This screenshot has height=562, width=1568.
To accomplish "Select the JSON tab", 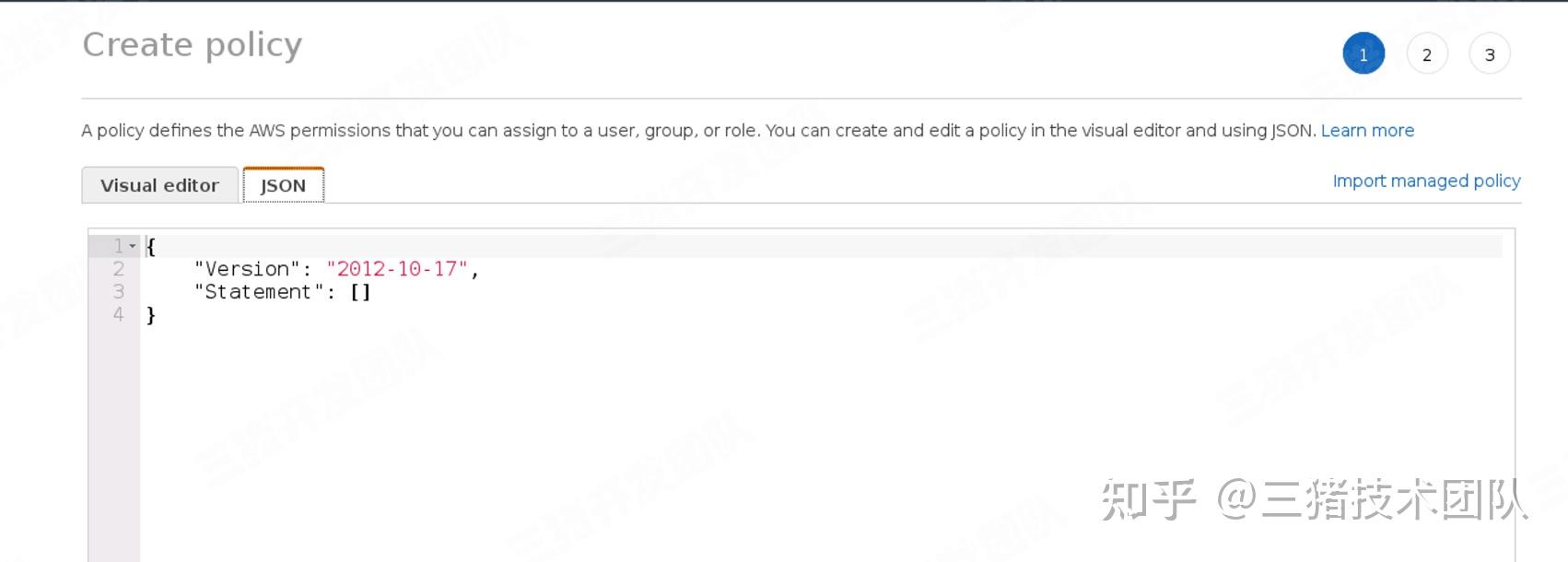I will click(283, 185).
